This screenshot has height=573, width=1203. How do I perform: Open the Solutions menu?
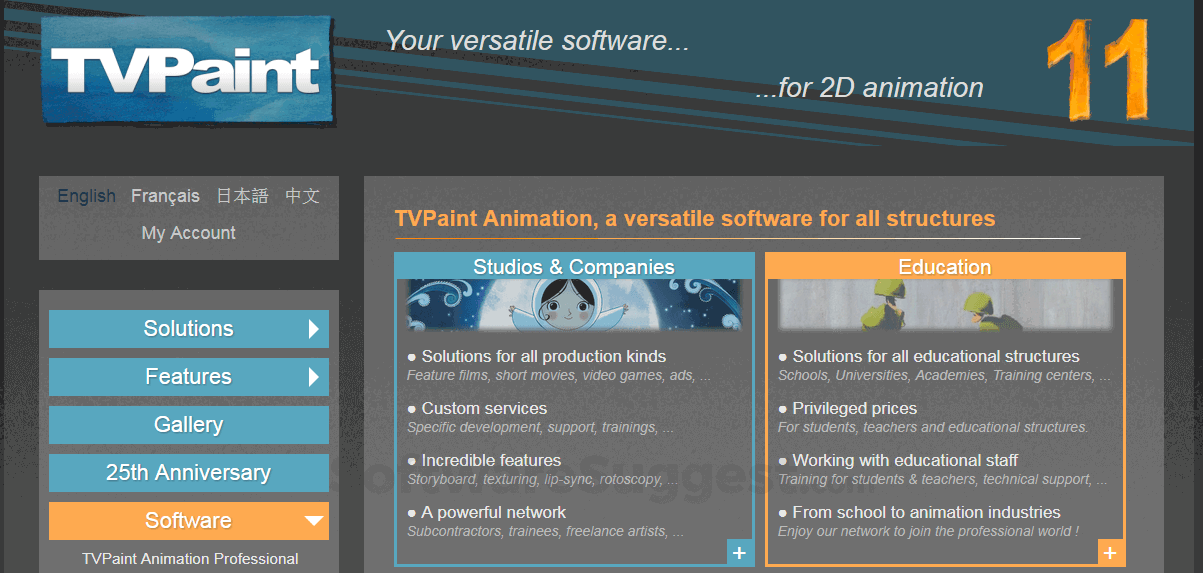(189, 329)
